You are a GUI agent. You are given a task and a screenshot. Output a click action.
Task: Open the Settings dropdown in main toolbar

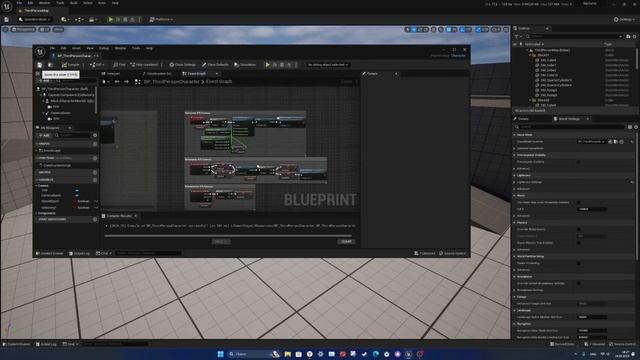click(x=625, y=19)
